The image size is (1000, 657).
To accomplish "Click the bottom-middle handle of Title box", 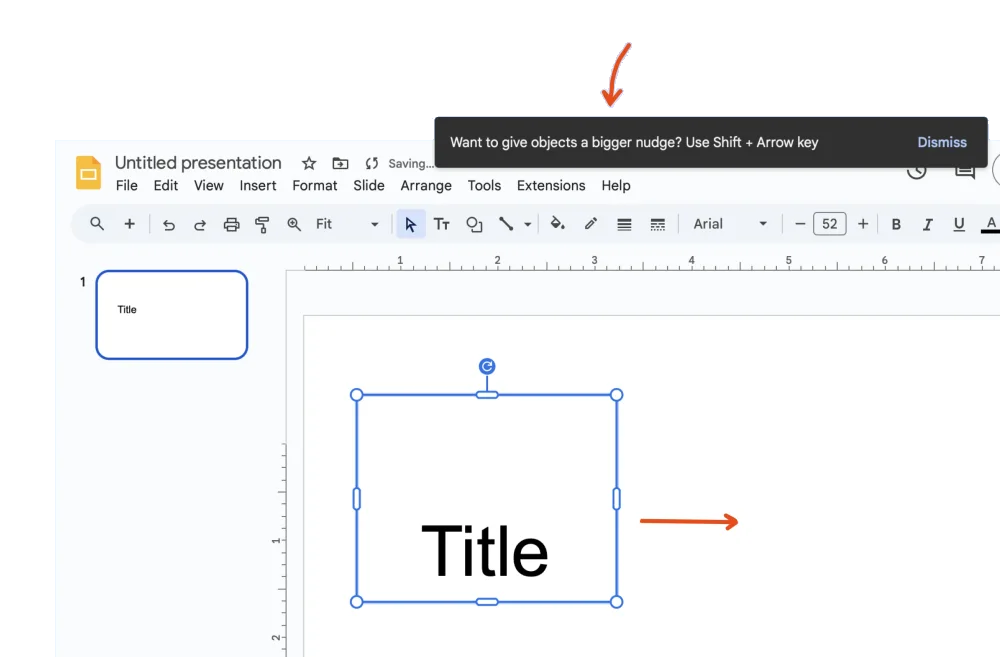I will coord(487,602).
